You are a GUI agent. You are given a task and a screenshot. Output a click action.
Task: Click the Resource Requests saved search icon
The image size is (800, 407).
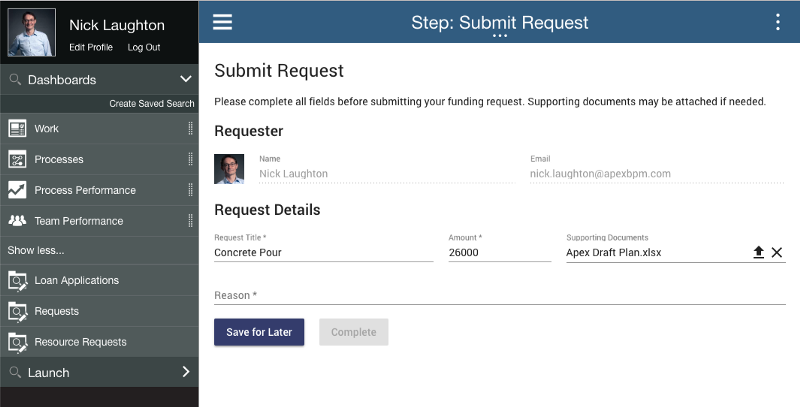(17, 342)
